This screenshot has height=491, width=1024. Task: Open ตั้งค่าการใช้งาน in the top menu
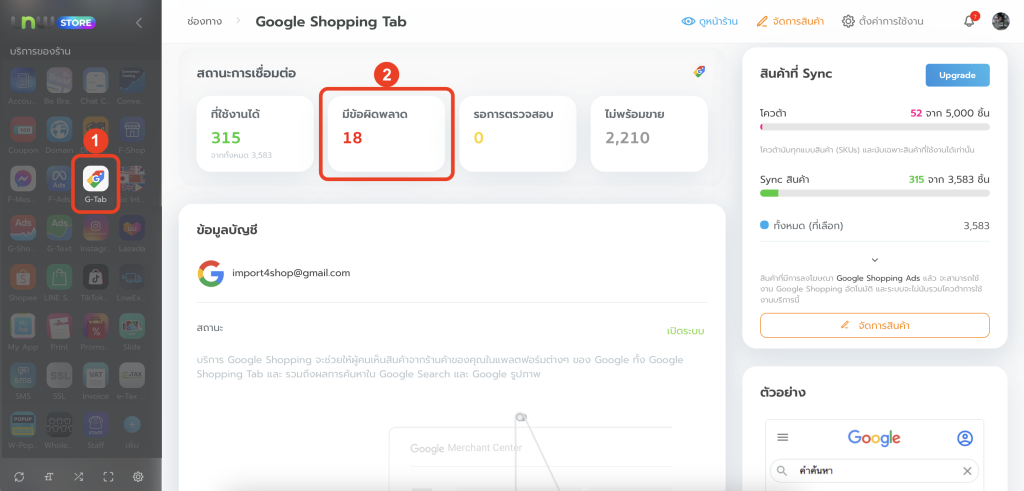tap(881, 21)
